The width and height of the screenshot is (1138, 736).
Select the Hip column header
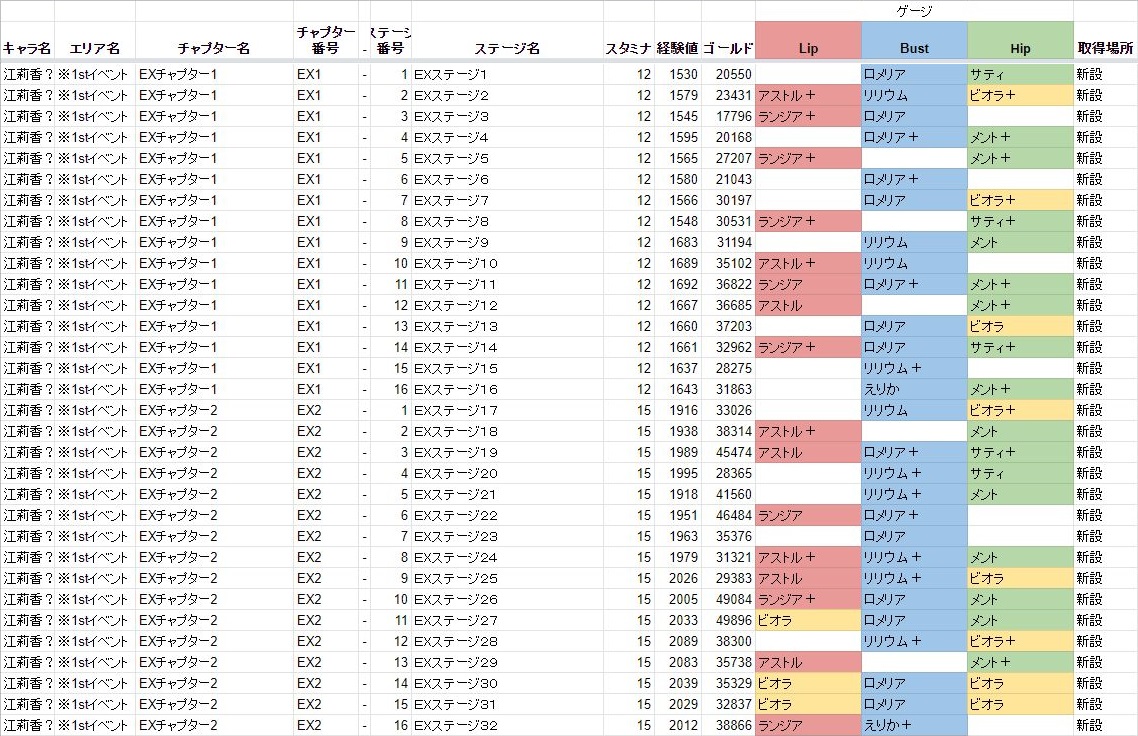(x=1020, y=48)
